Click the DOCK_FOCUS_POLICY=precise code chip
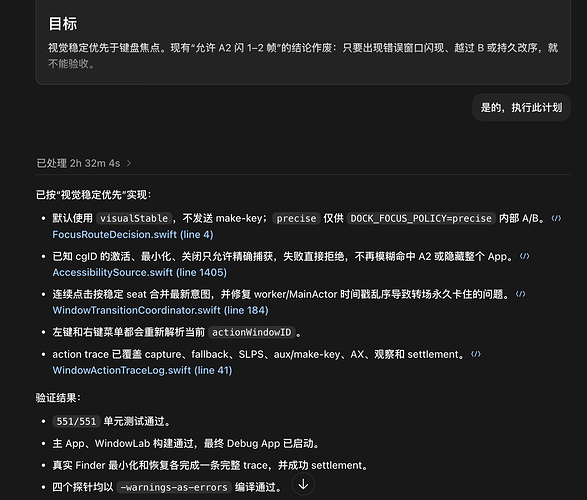The width and height of the screenshot is (587, 500). click(421, 218)
